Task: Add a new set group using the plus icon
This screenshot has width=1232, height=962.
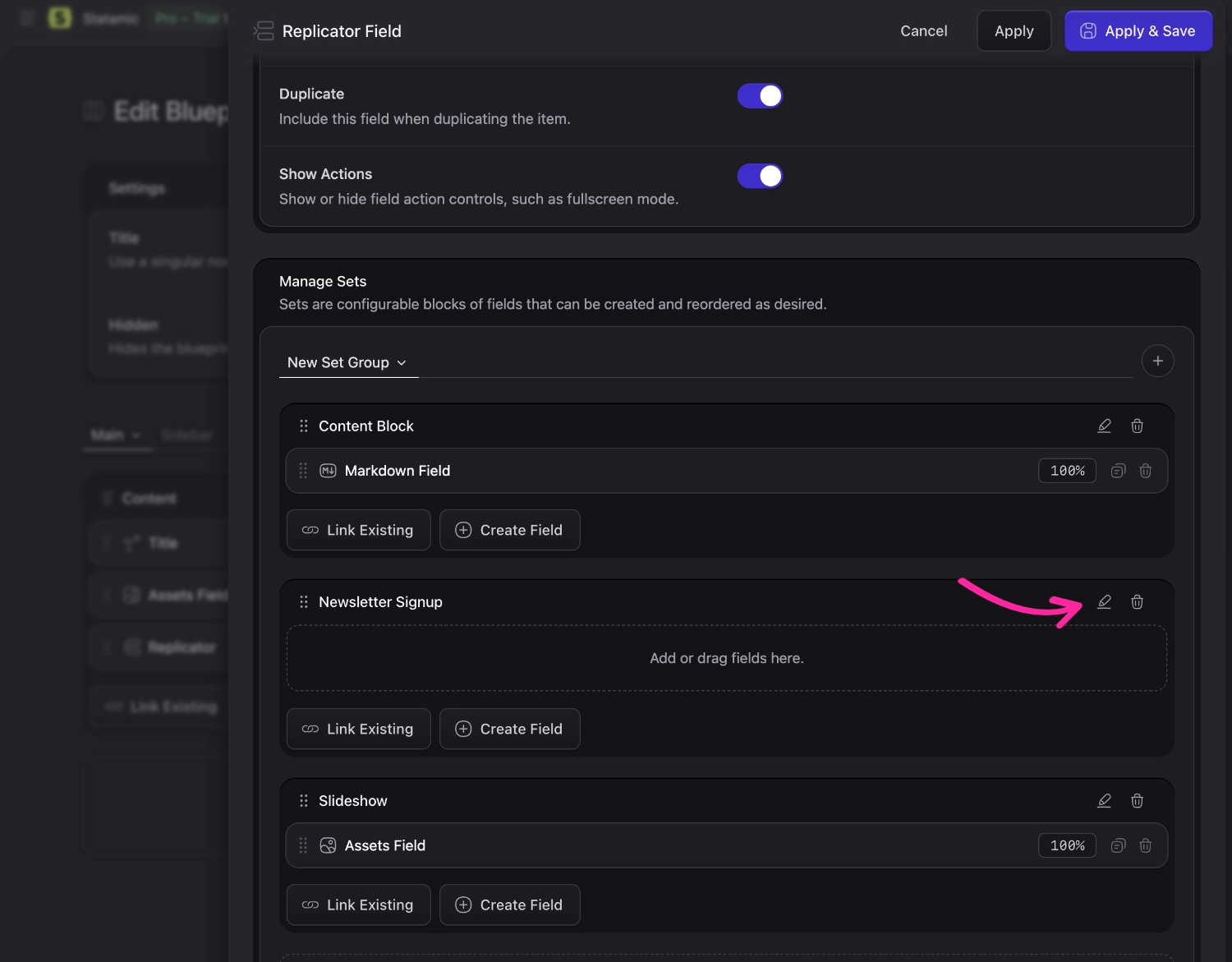Action: tap(1158, 361)
